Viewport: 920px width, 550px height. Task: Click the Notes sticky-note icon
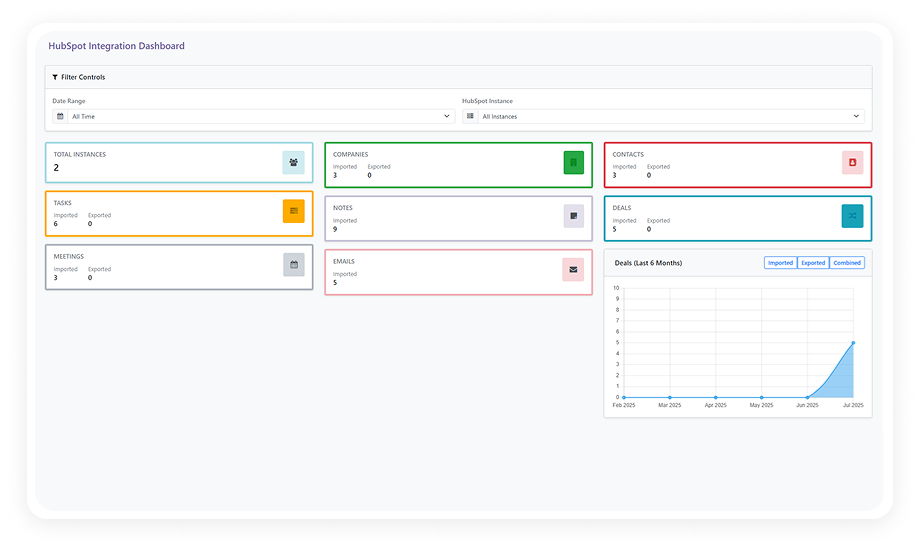[573, 216]
